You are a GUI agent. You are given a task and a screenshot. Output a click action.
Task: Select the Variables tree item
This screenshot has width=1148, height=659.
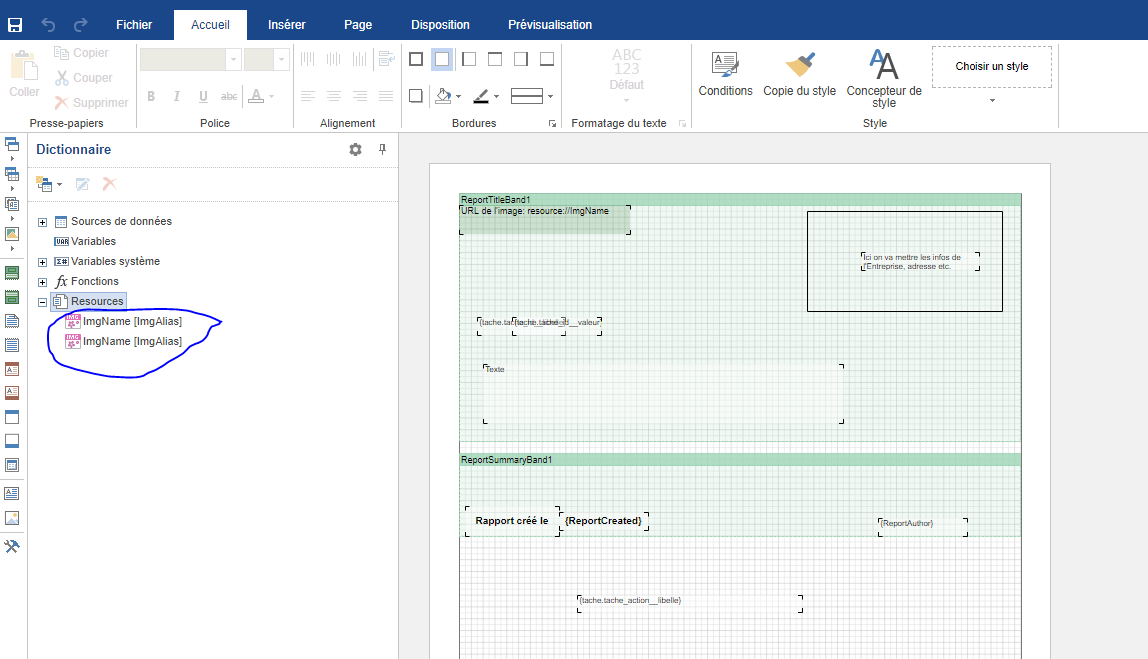coord(85,242)
